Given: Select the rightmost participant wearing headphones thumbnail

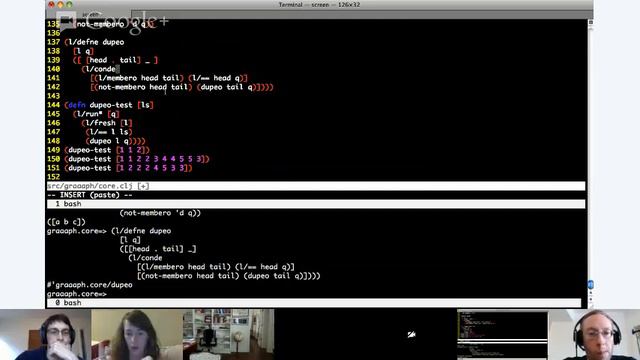Looking at the screenshot, I should point(594,335).
